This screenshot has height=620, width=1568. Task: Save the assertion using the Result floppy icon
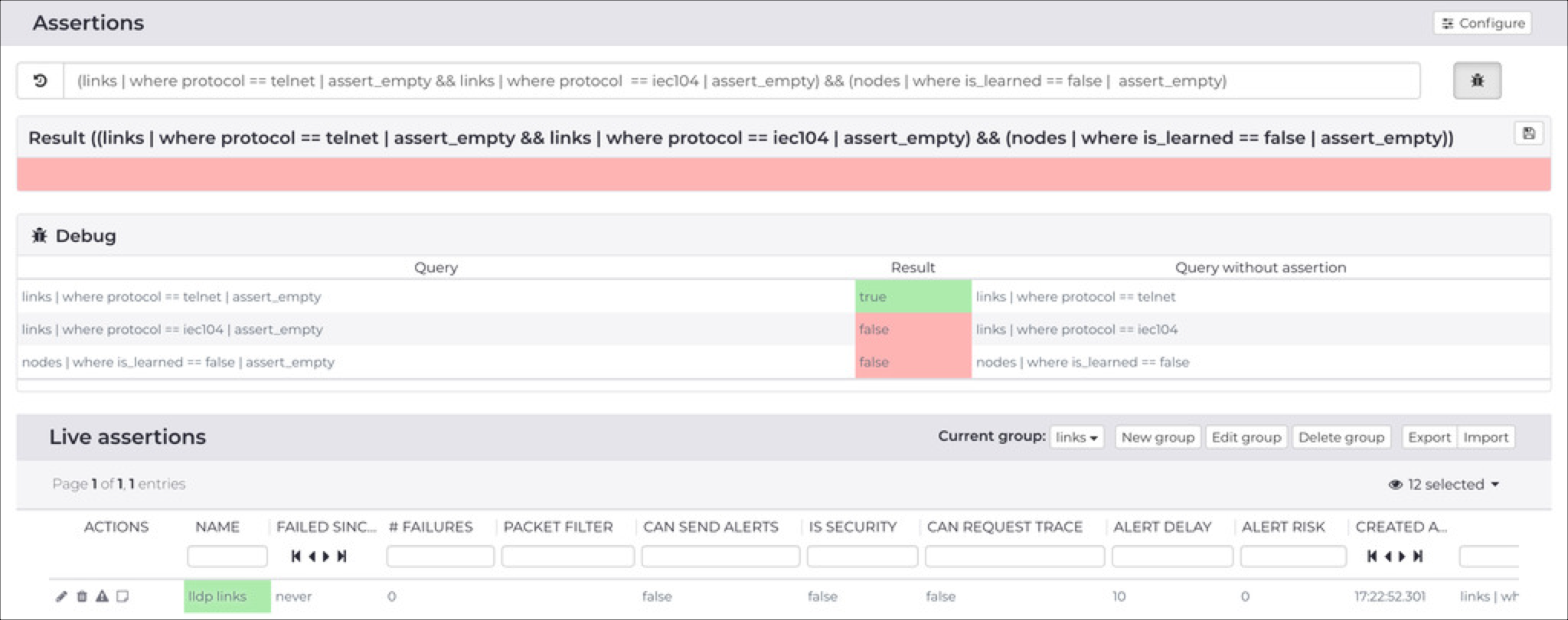coord(1528,133)
